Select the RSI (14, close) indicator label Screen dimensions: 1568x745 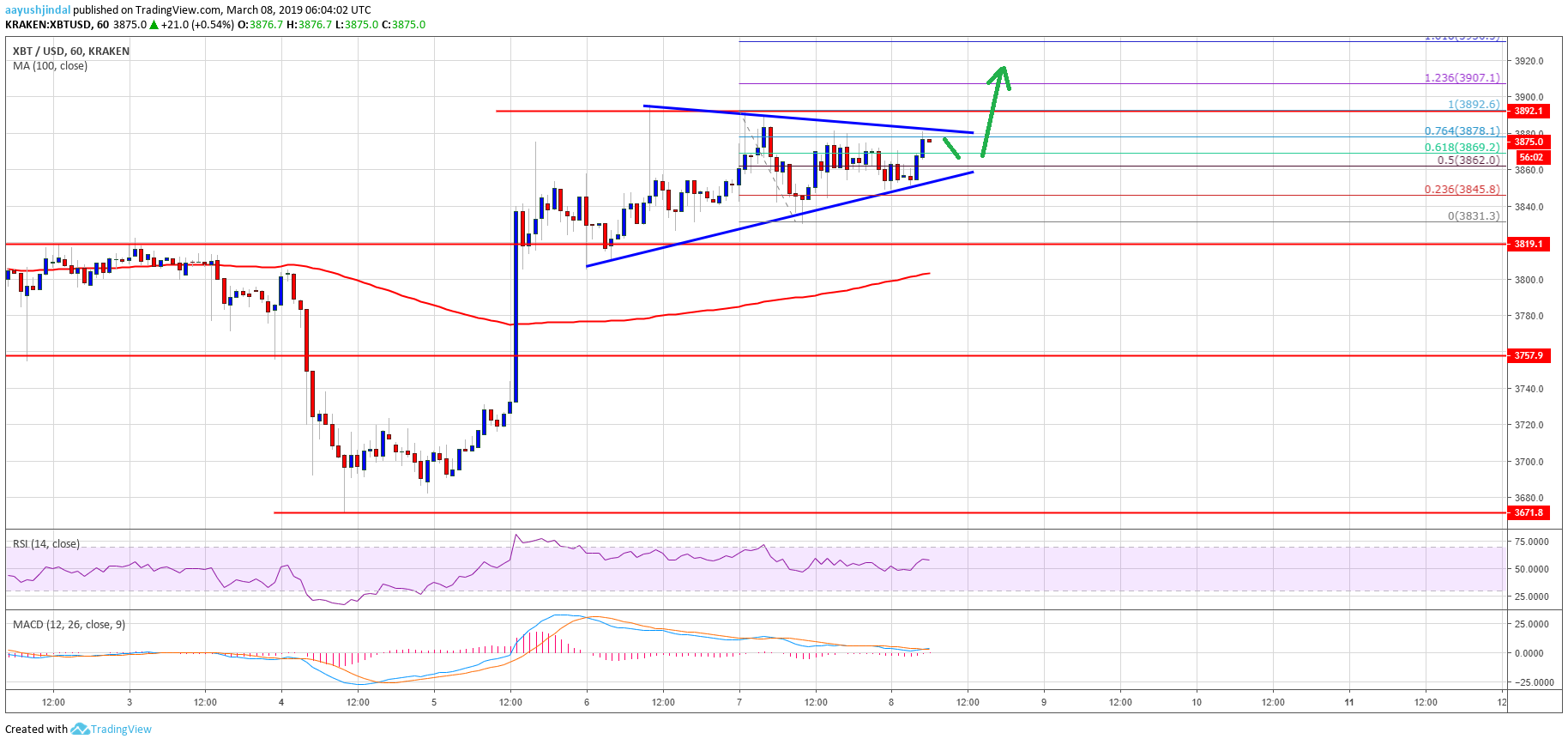click(46, 543)
